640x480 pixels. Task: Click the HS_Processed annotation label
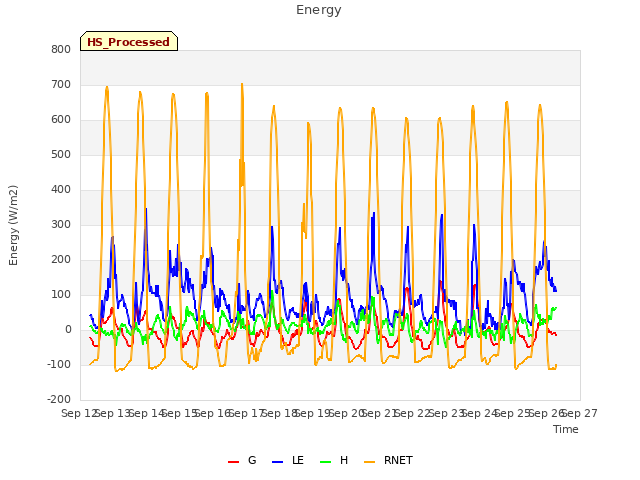pos(129,41)
